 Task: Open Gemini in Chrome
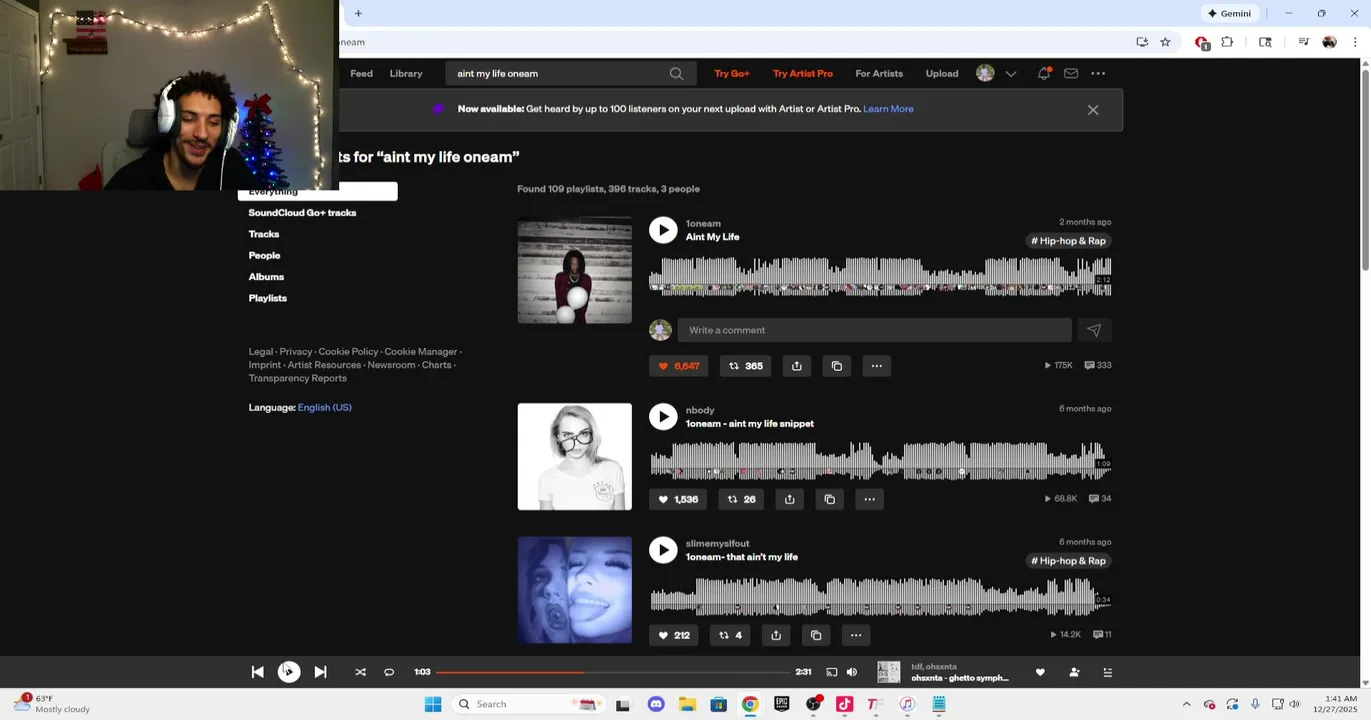tap(1229, 13)
